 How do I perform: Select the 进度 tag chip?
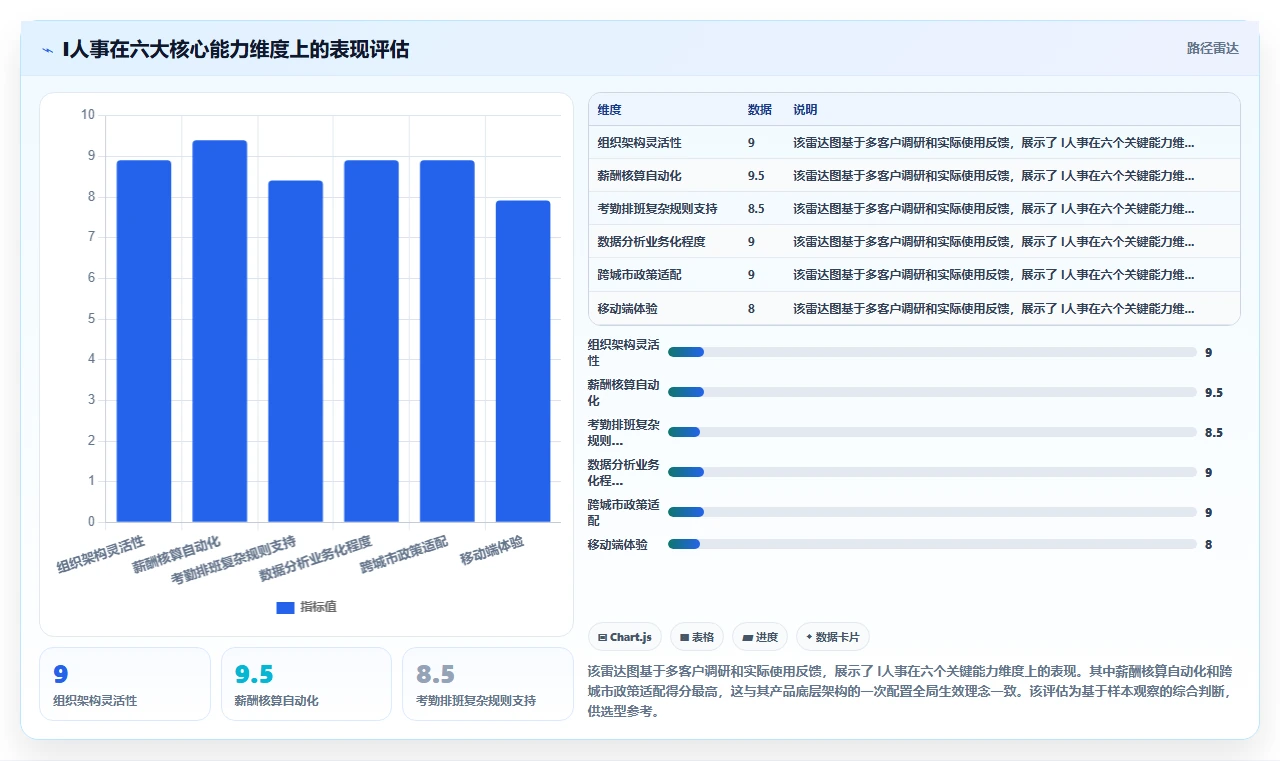tap(760, 637)
